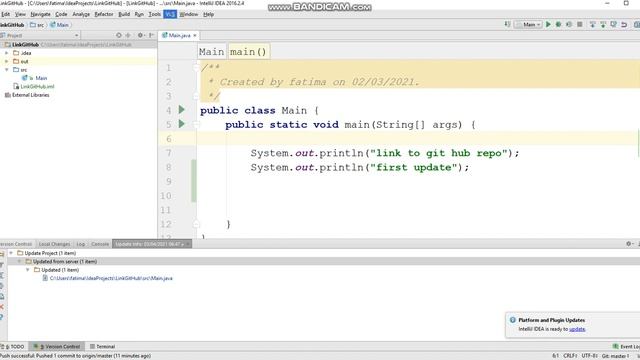Open the updated Main.java path in the results
Screen dimensions: 640x360
[x=111, y=278]
